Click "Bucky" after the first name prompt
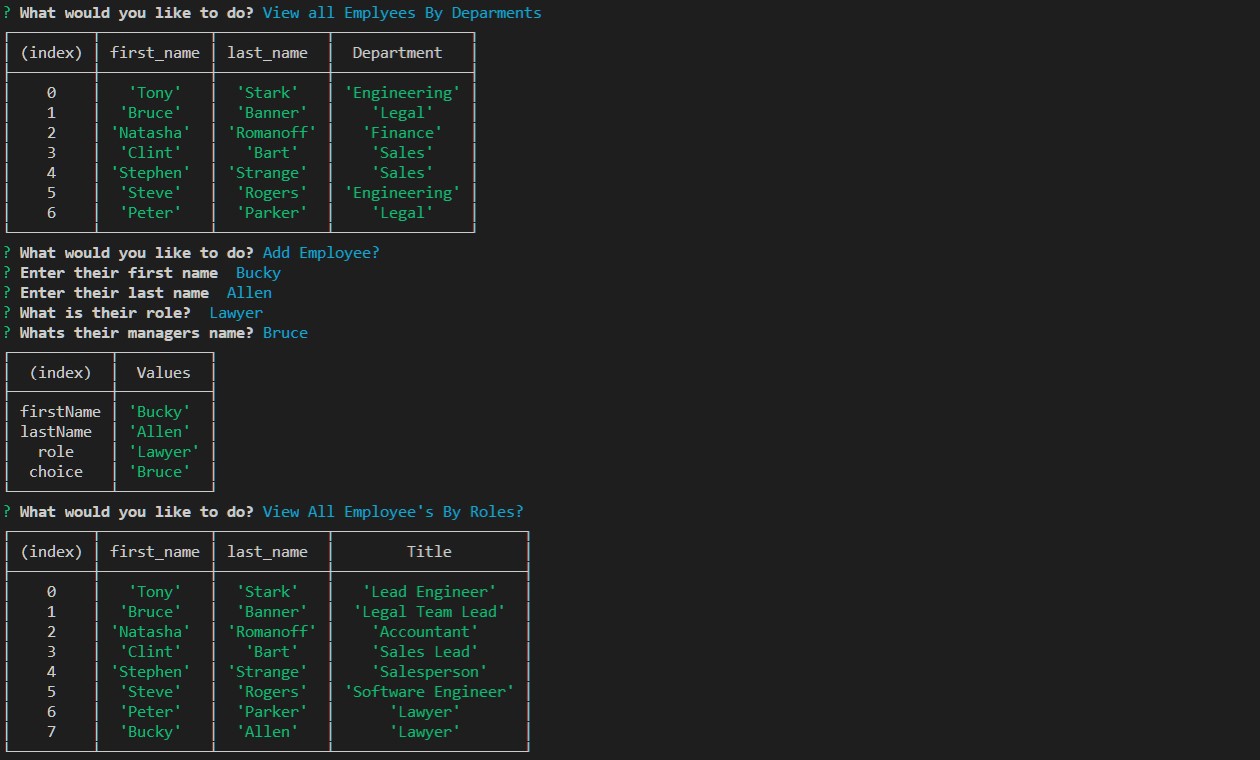This screenshot has width=1260, height=760. [x=258, y=273]
